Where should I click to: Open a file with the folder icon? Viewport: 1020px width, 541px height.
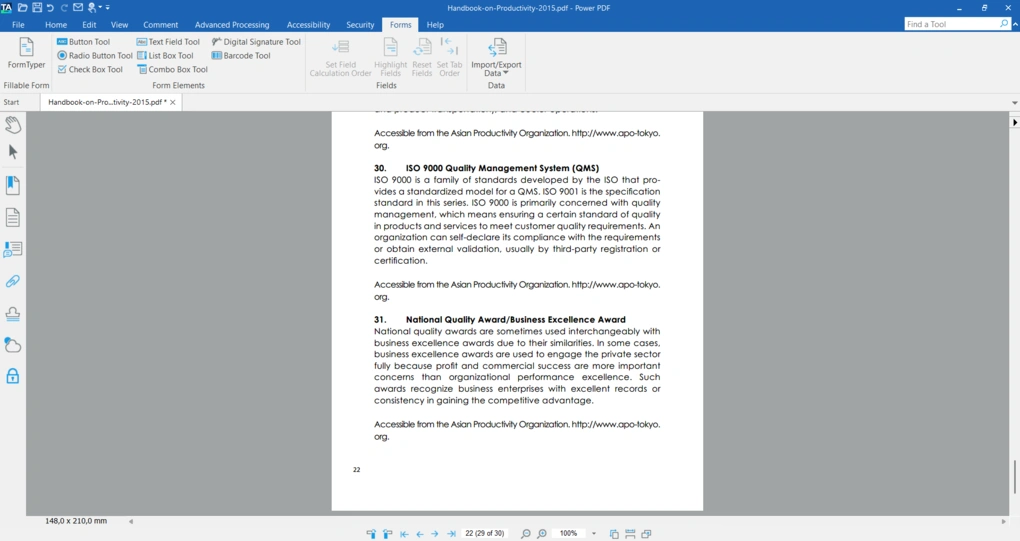pyautogui.click(x=22, y=8)
